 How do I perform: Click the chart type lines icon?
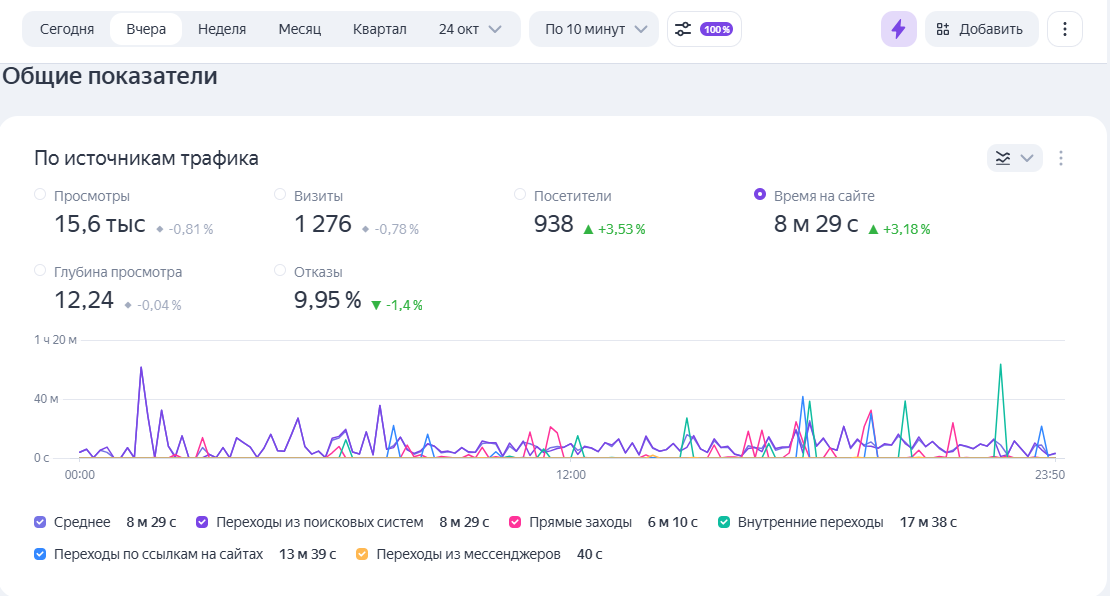(x=1003, y=158)
